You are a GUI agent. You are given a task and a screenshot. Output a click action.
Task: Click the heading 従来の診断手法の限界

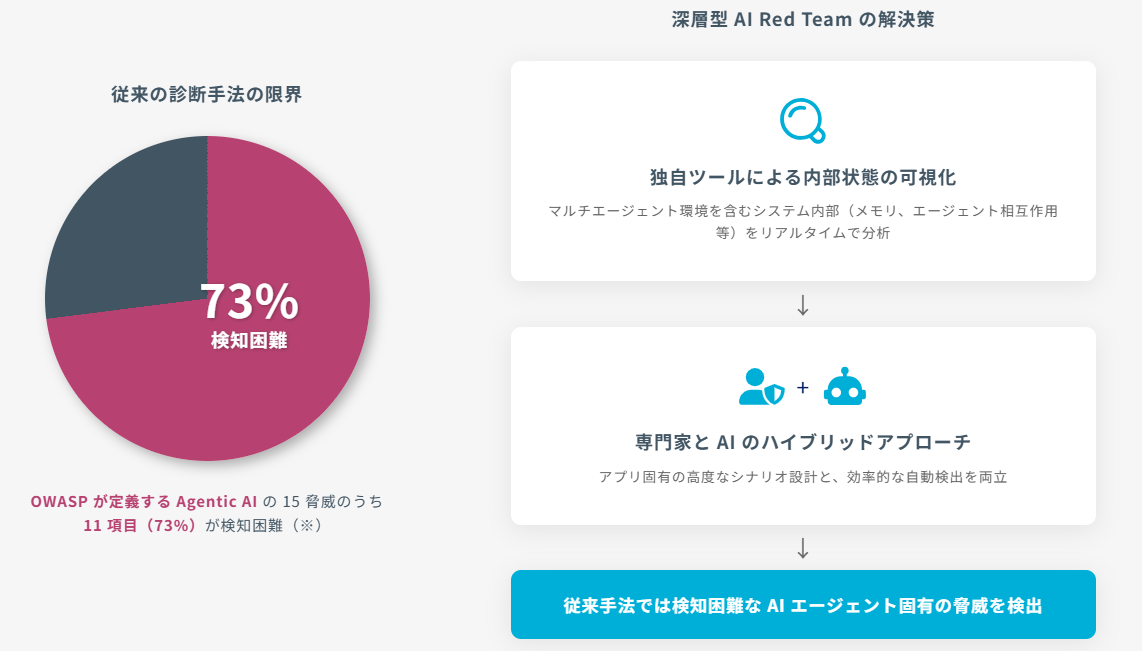207,95
